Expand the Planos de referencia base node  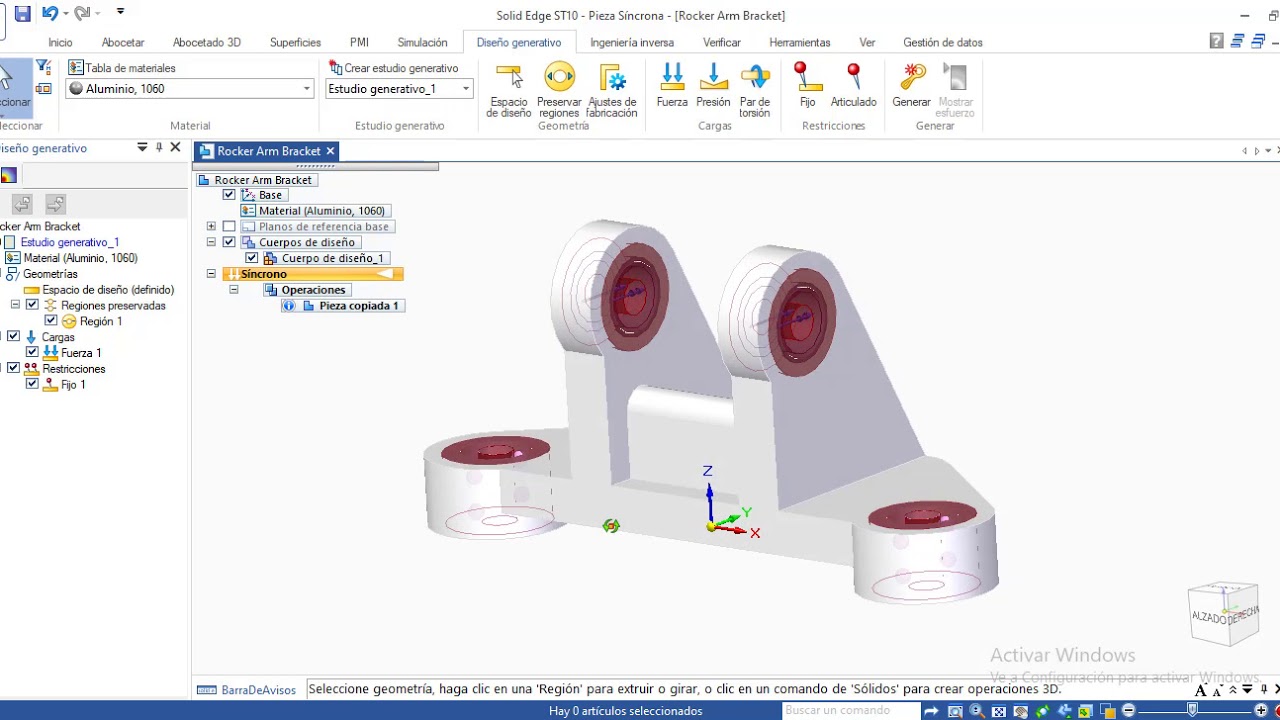[x=211, y=227]
